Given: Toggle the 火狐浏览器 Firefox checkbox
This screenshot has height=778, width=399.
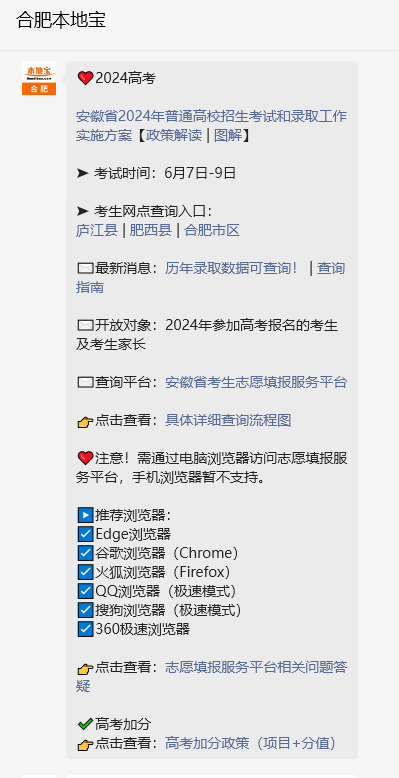Looking at the screenshot, I should [x=85, y=572].
